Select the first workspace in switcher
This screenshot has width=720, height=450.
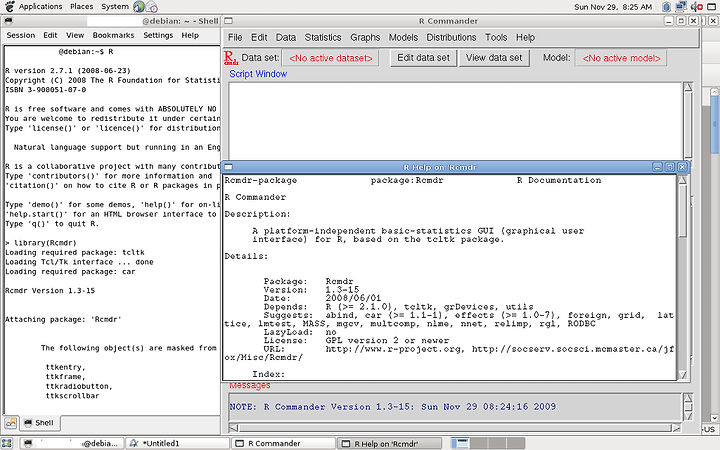(460, 443)
